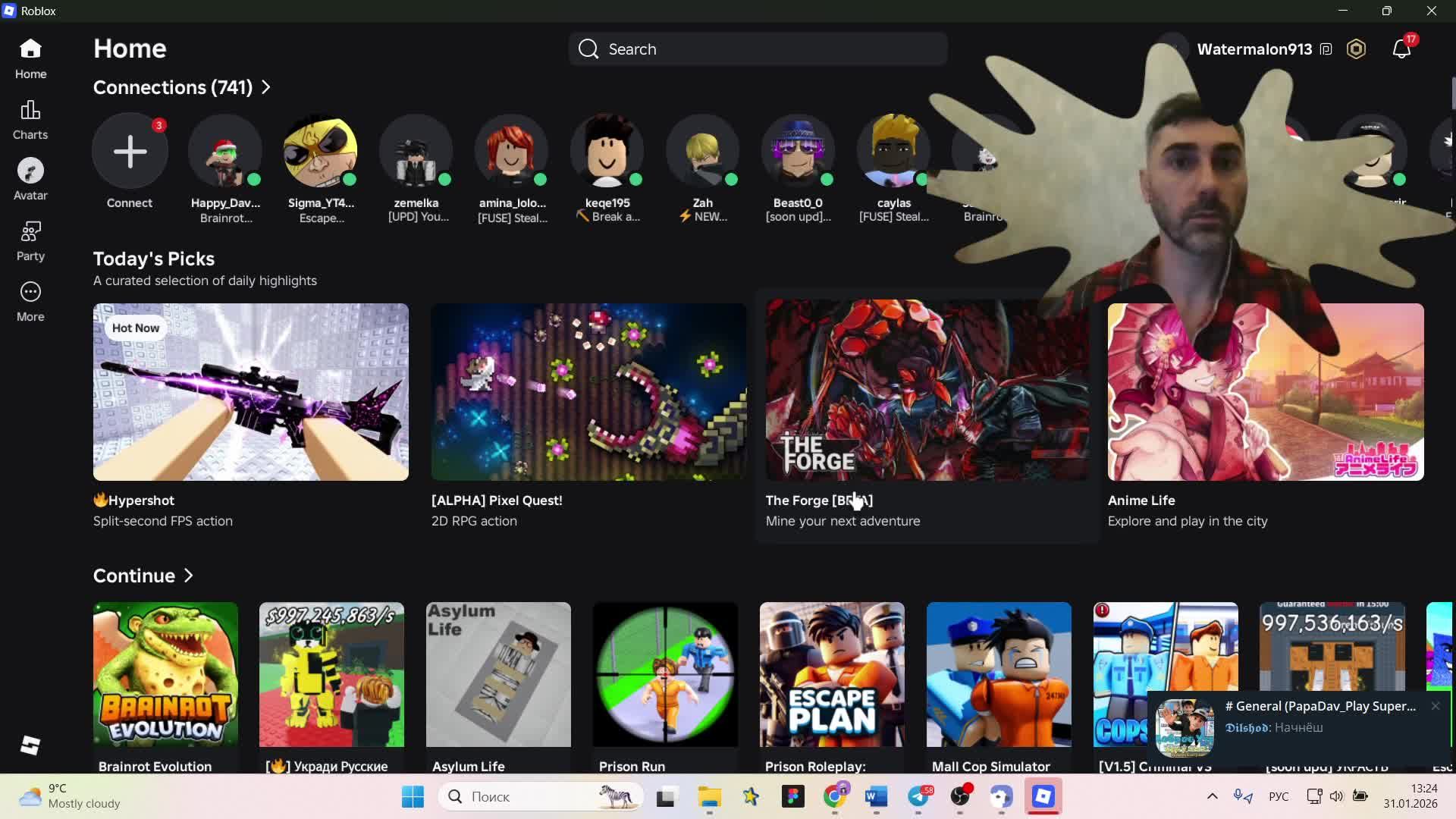
Task: Click the Connect plus button
Action: [x=130, y=151]
